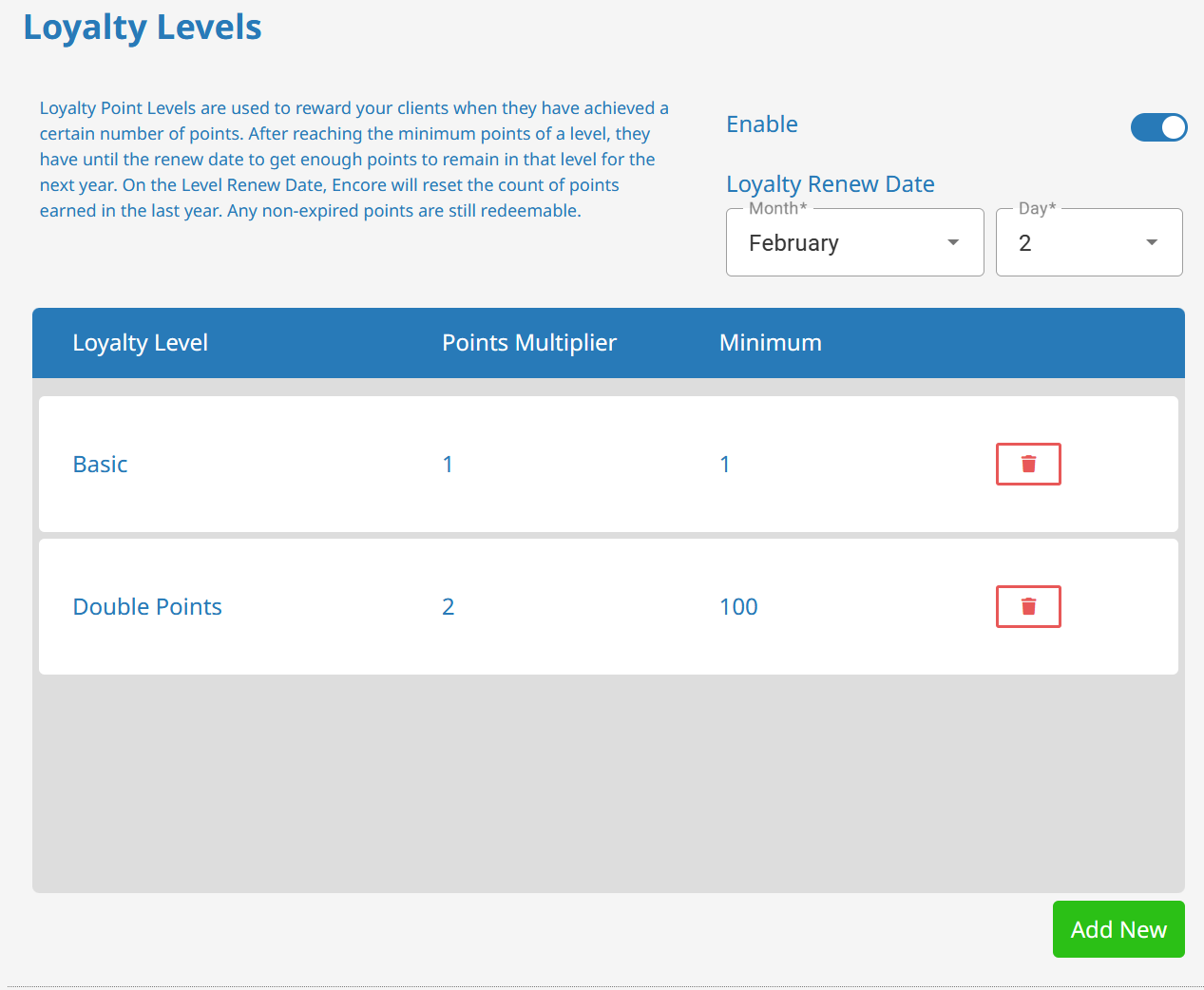The image size is (1204, 990).
Task: Delete the Basic loyalty level
Action: point(1027,464)
